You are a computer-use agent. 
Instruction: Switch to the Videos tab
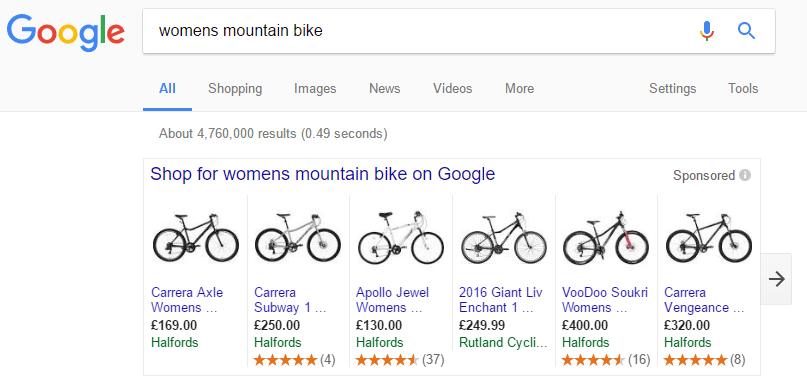point(452,89)
